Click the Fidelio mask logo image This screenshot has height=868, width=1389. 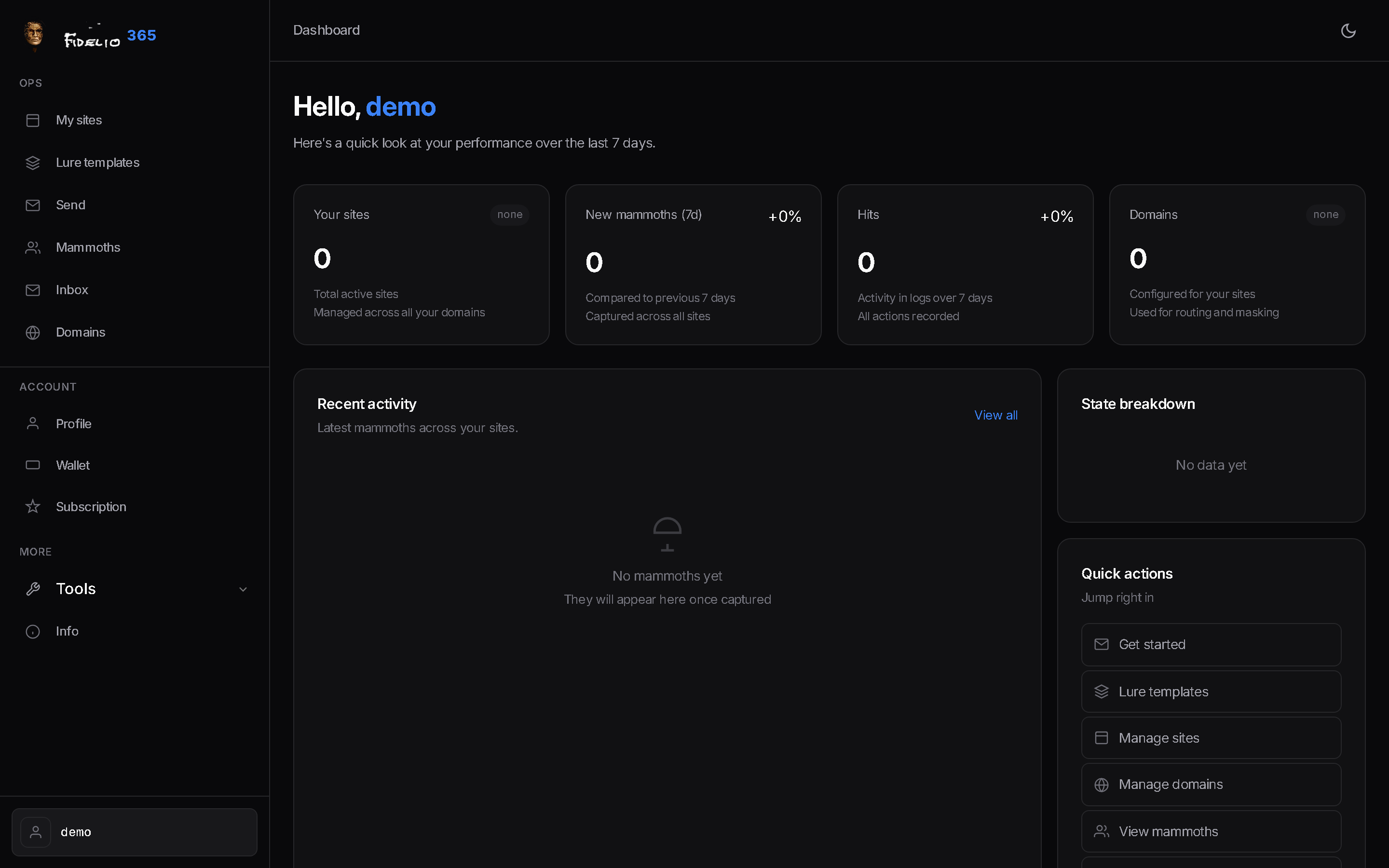tap(34, 36)
